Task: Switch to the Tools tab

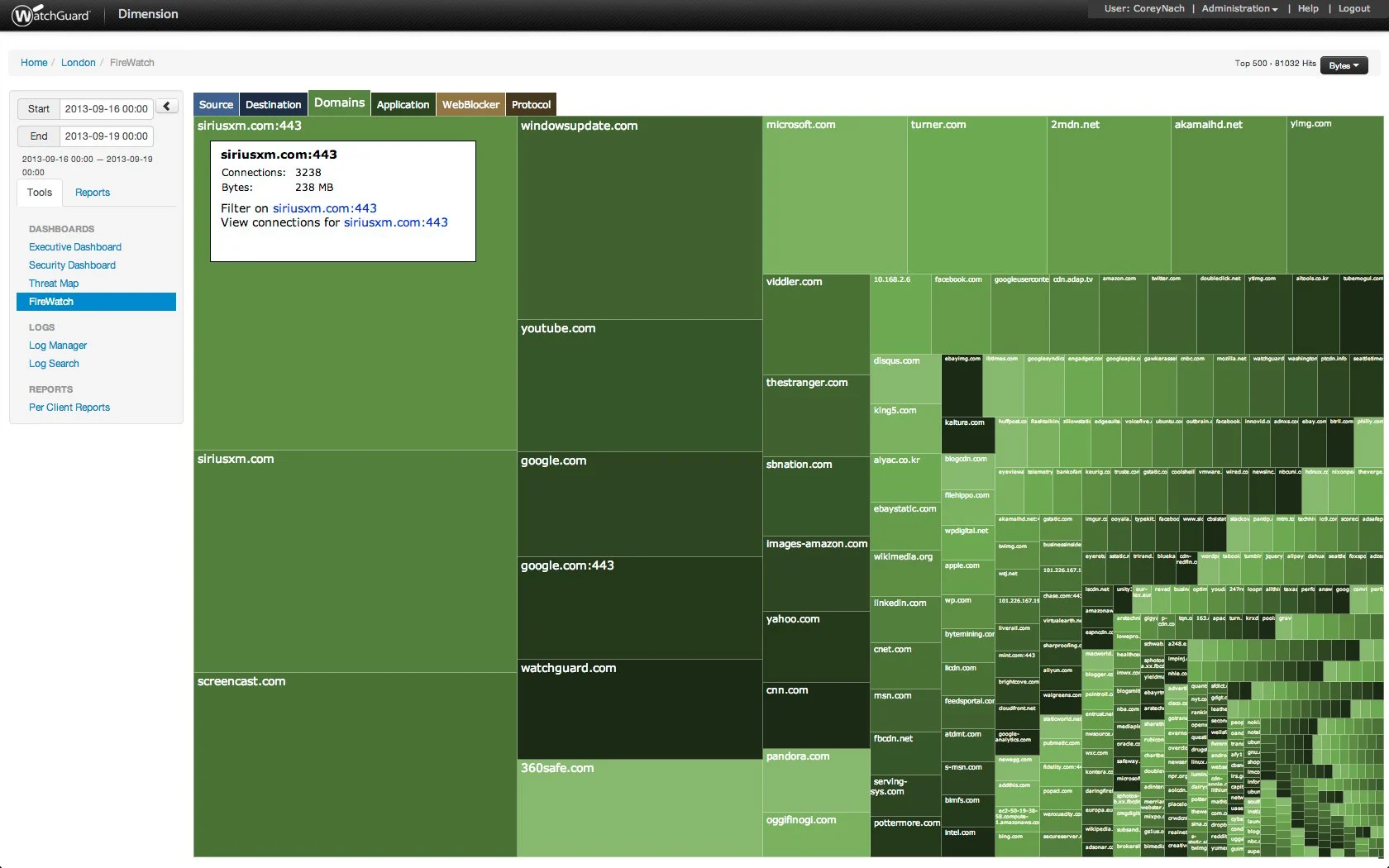Action: coord(40,193)
